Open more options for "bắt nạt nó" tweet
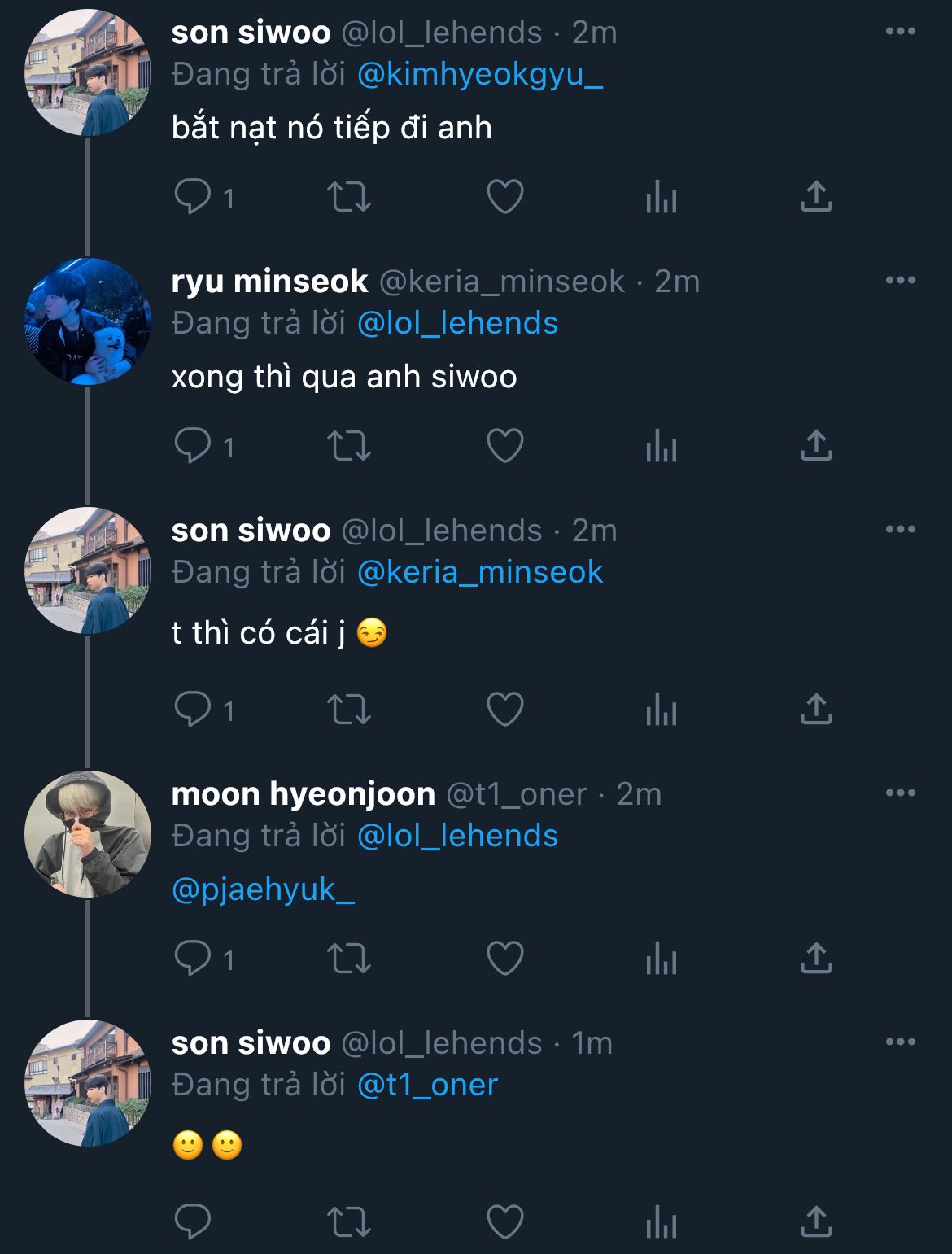Screen dimensions: 952x1254 point(900,32)
